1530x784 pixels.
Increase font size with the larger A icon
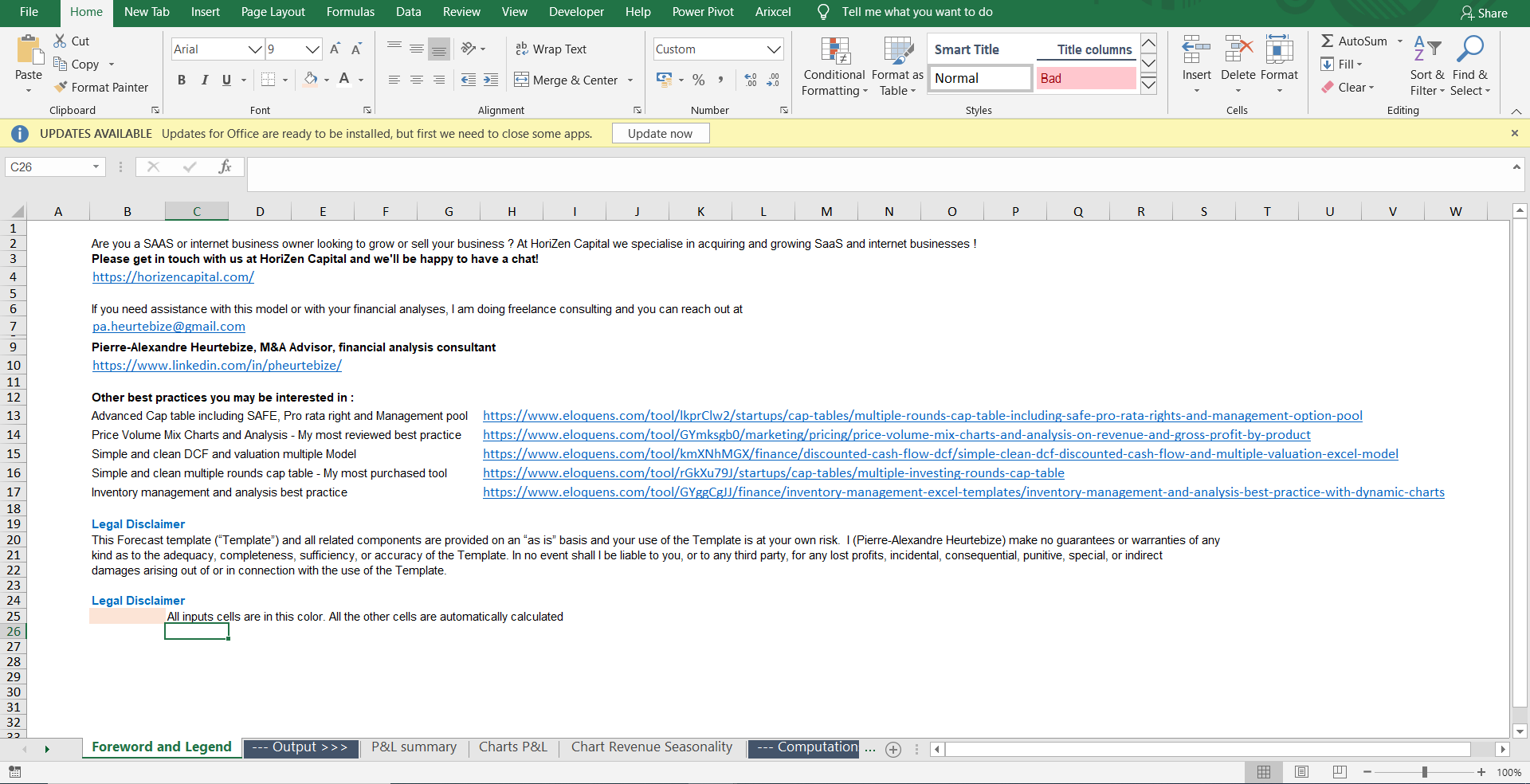point(335,49)
